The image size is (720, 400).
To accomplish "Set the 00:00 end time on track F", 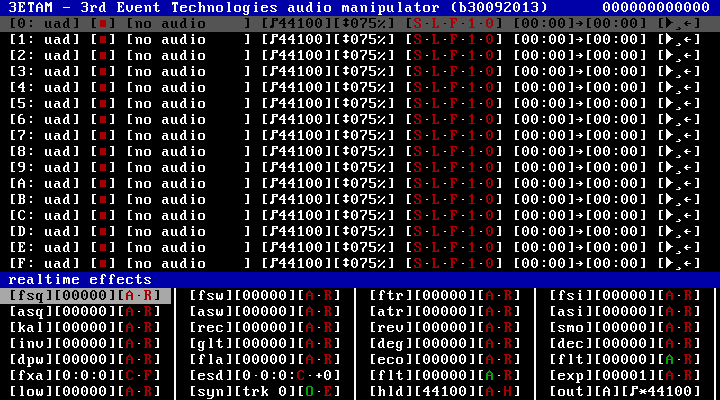I will (616, 264).
